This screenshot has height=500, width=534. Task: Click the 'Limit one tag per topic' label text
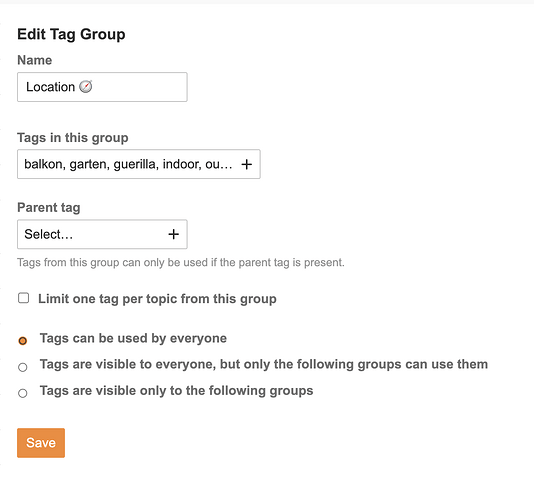[x=157, y=299]
